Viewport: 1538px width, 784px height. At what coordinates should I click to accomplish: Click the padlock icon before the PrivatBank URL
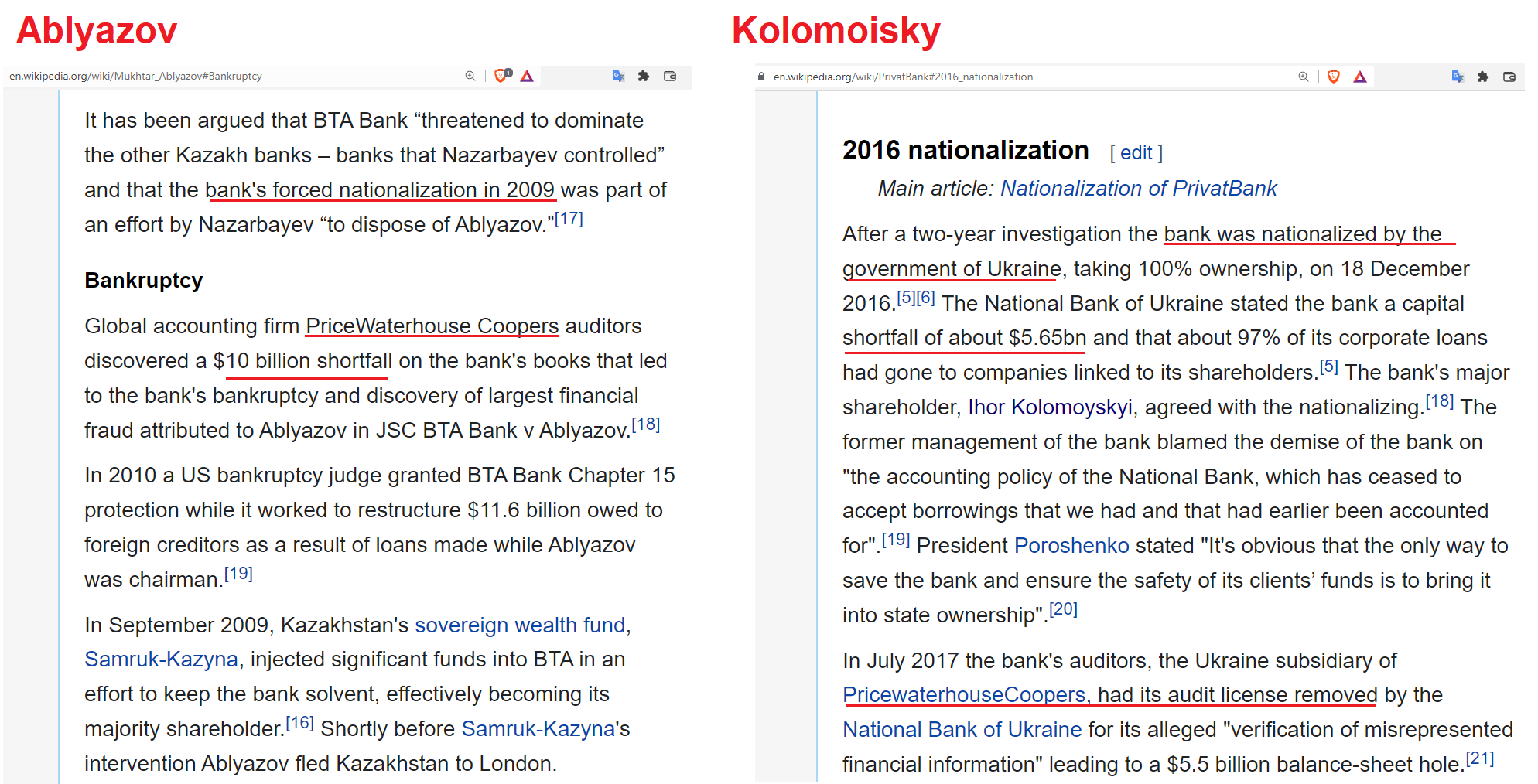pos(761,77)
